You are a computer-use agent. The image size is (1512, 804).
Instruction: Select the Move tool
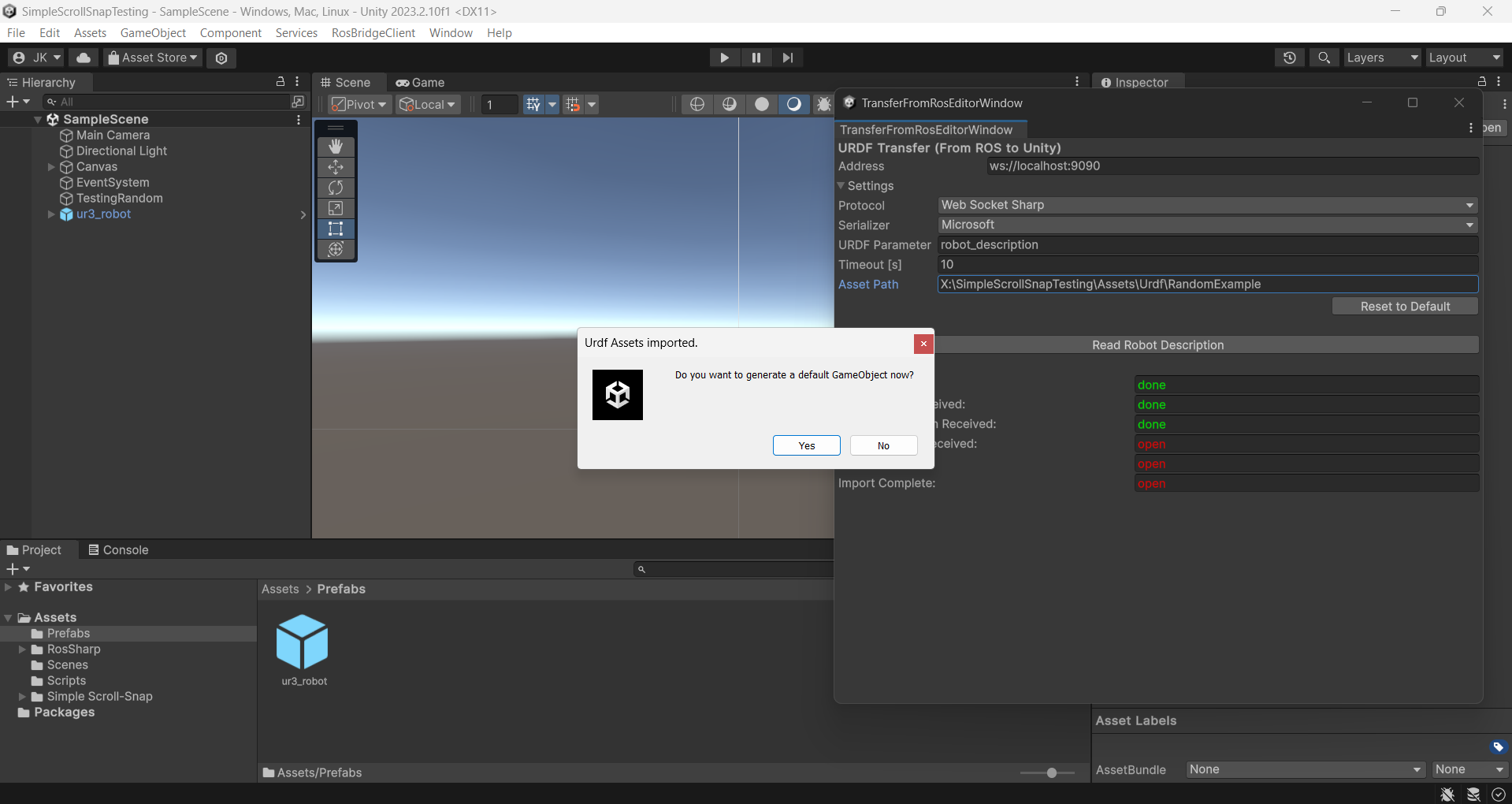(336, 167)
